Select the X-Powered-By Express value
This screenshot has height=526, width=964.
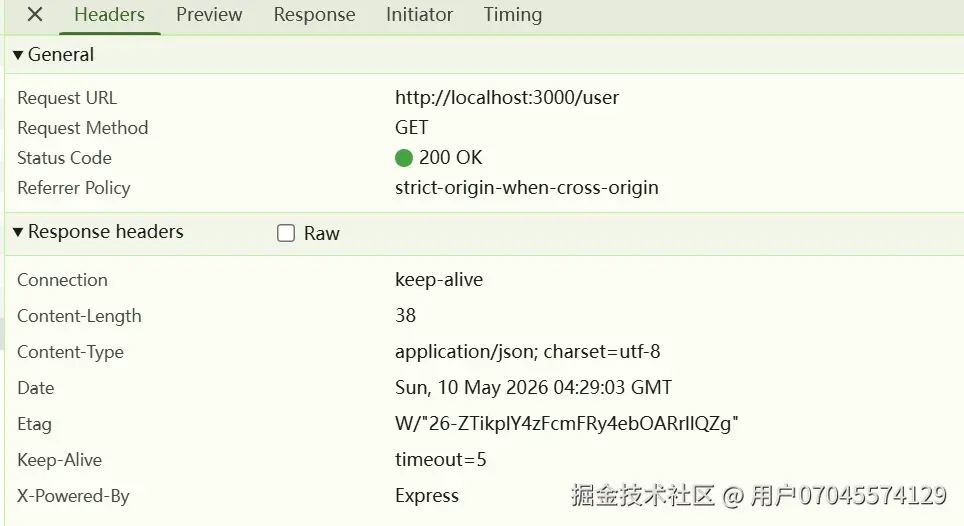pos(427,495)
